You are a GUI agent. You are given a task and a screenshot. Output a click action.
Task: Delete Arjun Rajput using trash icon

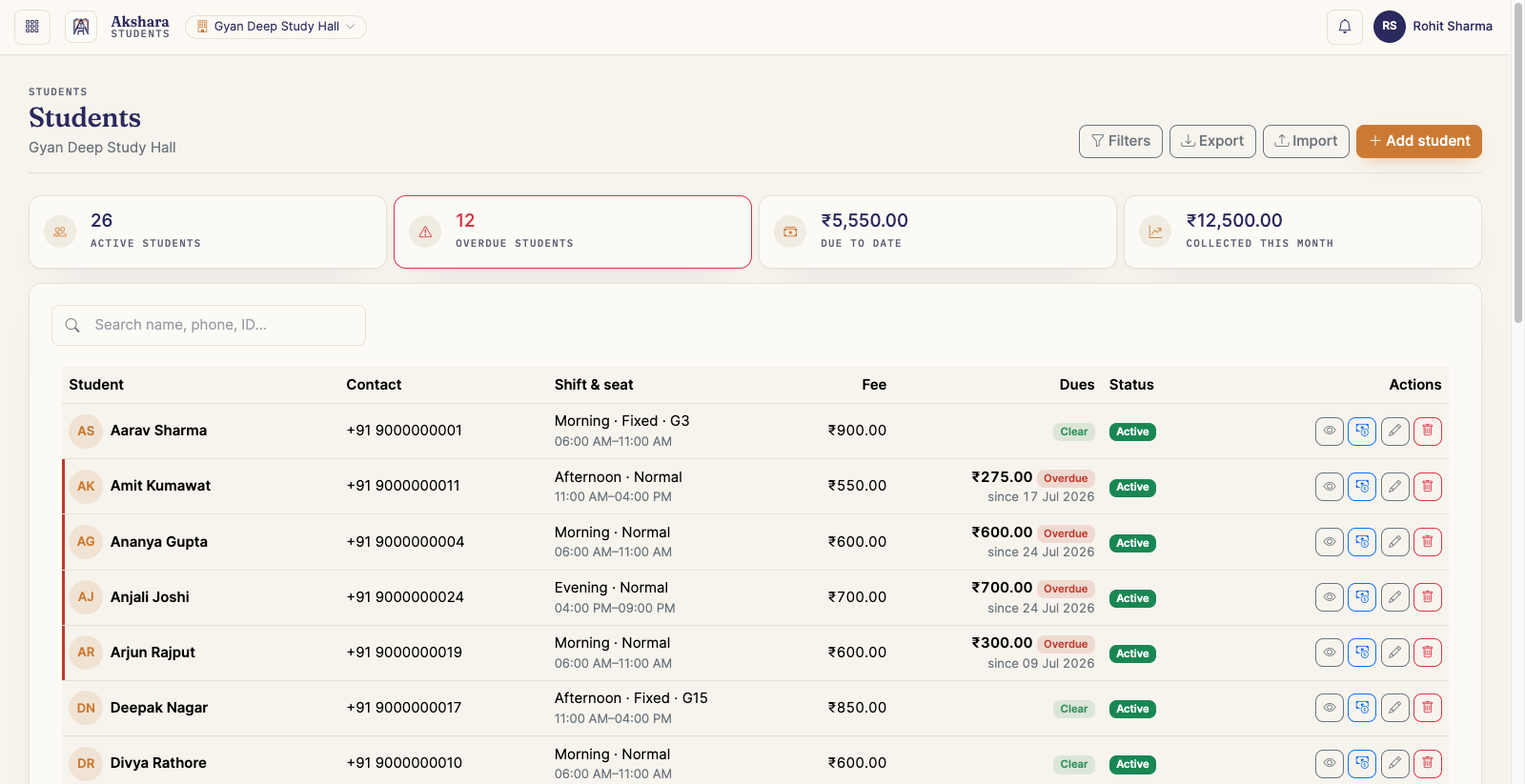[1428, 653]
